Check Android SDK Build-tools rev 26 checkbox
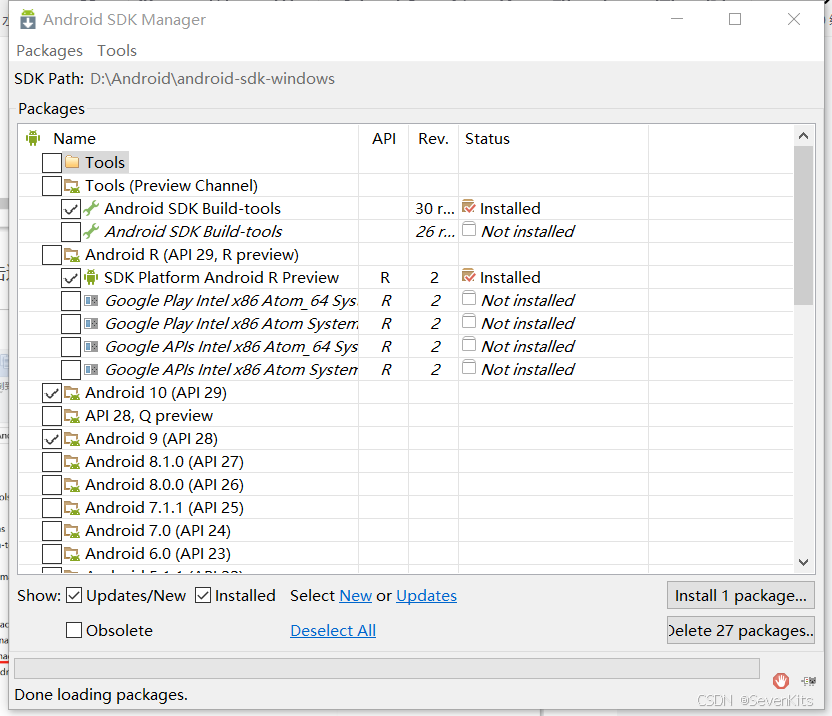The image size is (832, 716). pos(71,231)
